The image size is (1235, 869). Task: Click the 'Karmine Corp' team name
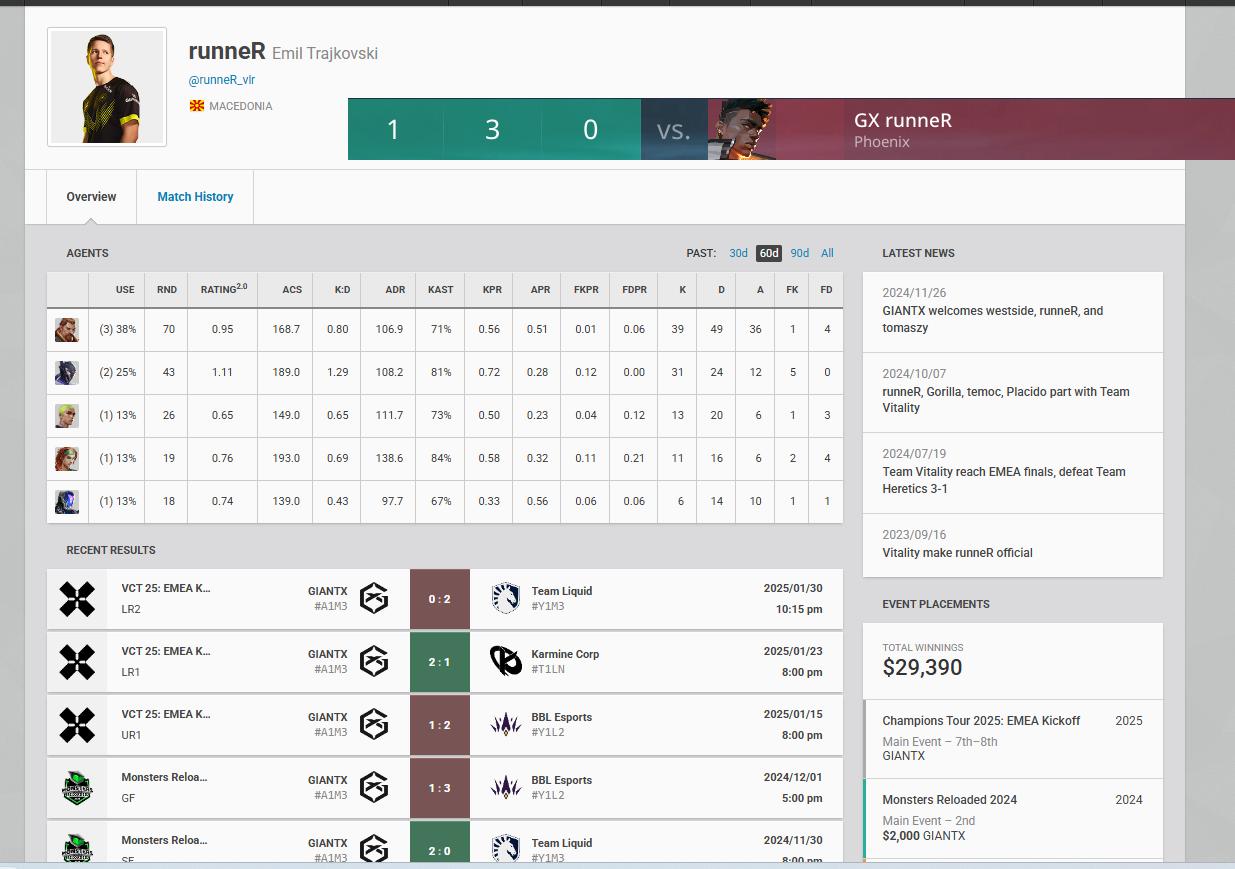565,654
